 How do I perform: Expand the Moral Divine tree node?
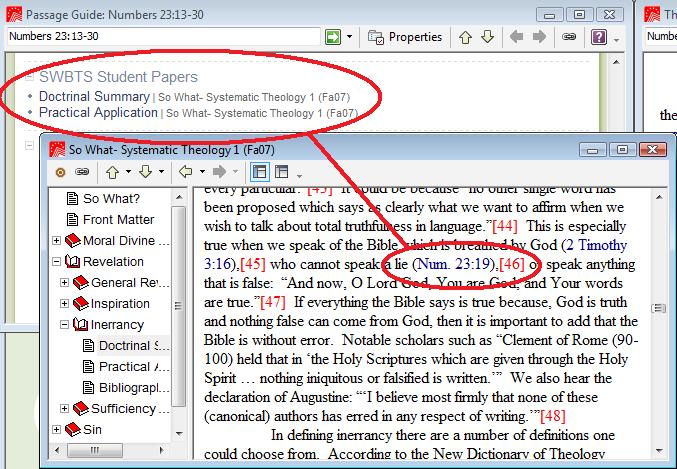tap(57, 241)
